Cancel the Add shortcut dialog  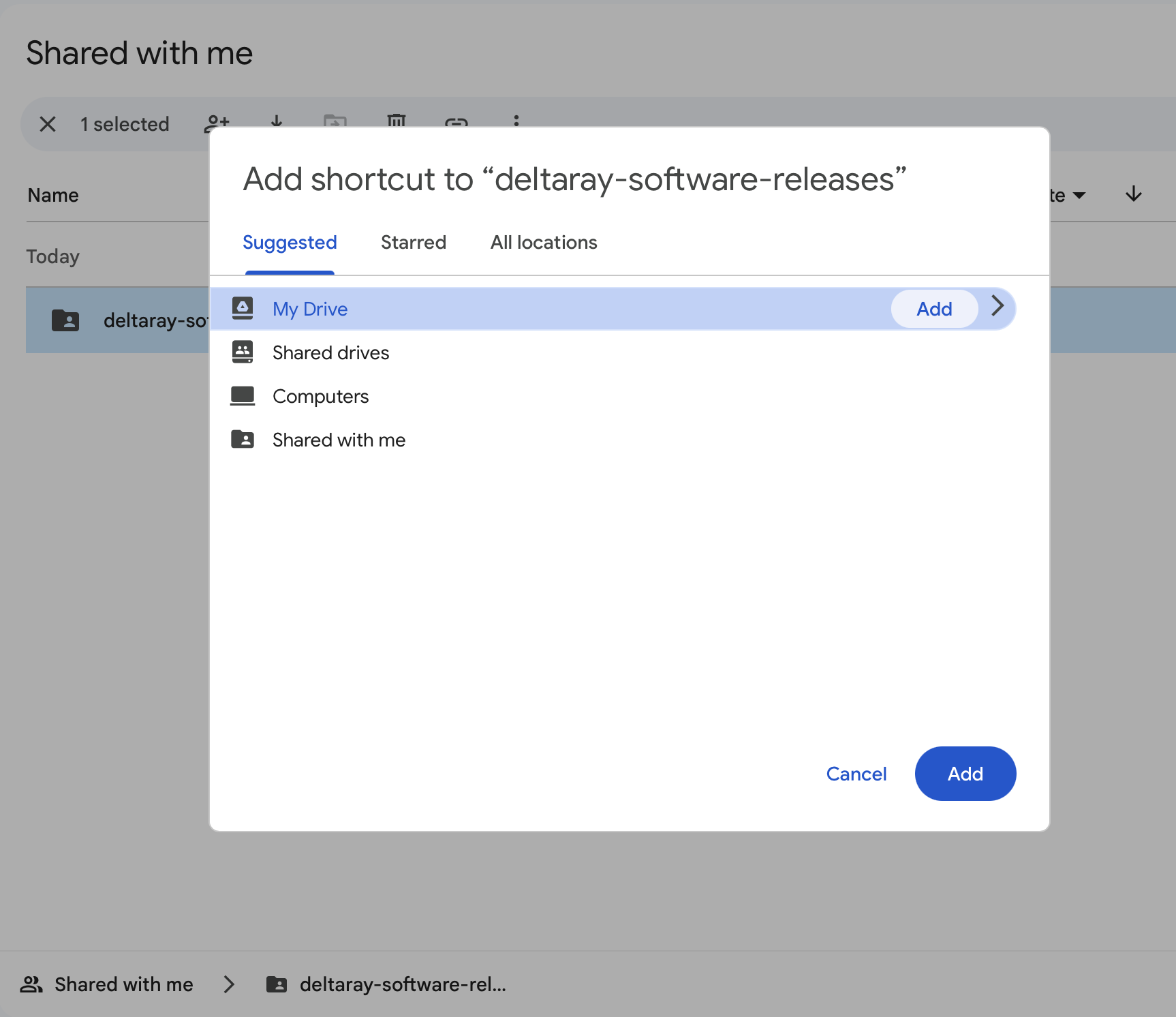tap(856, 774)
